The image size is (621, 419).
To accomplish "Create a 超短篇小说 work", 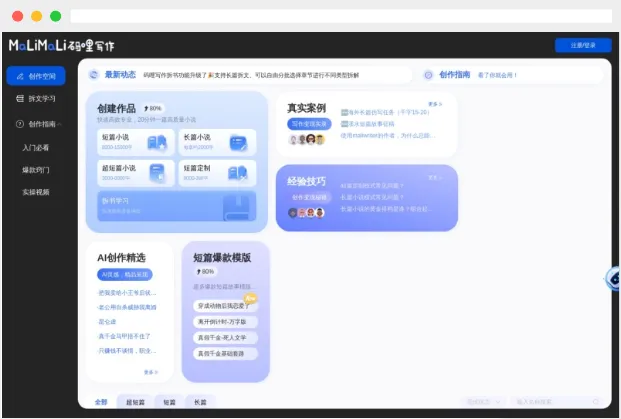I will (136, 173).
